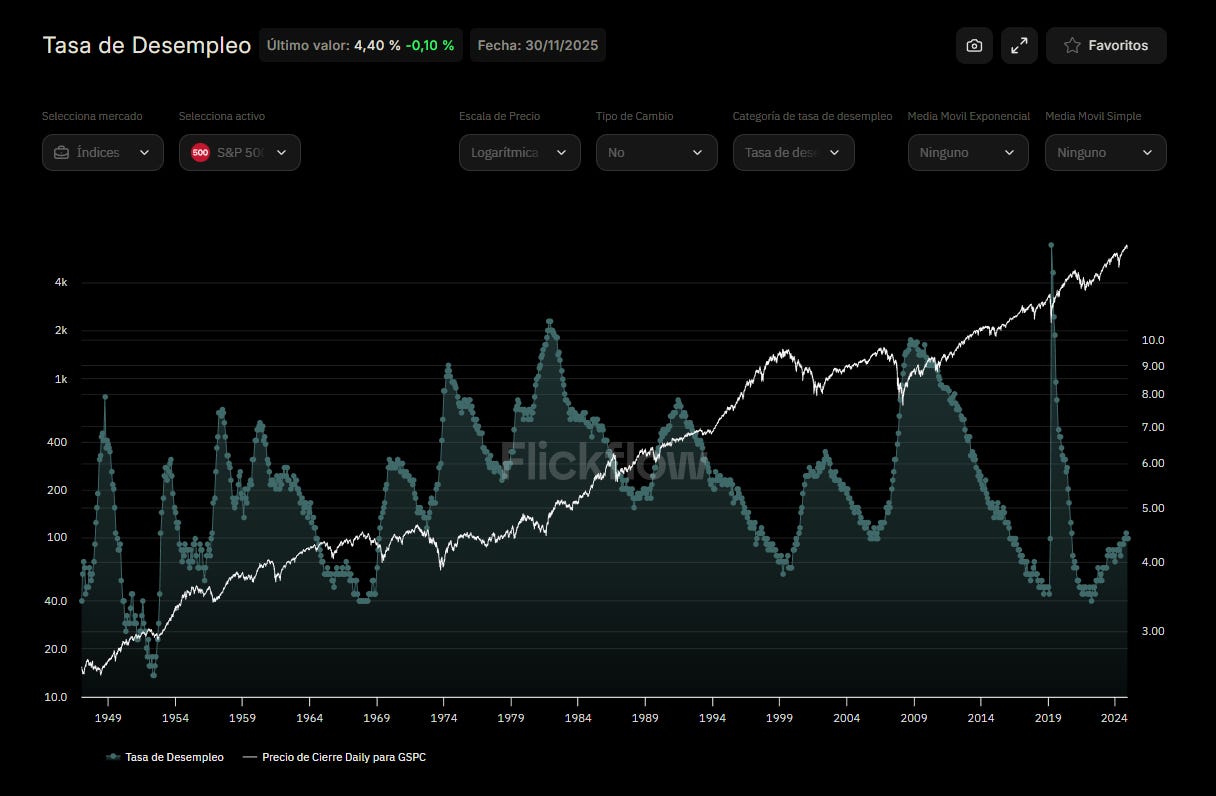Click chevron arrow of Índices selector
Image resolution: width=1216 pixels, height=796 pixels.
coord(144,152)
